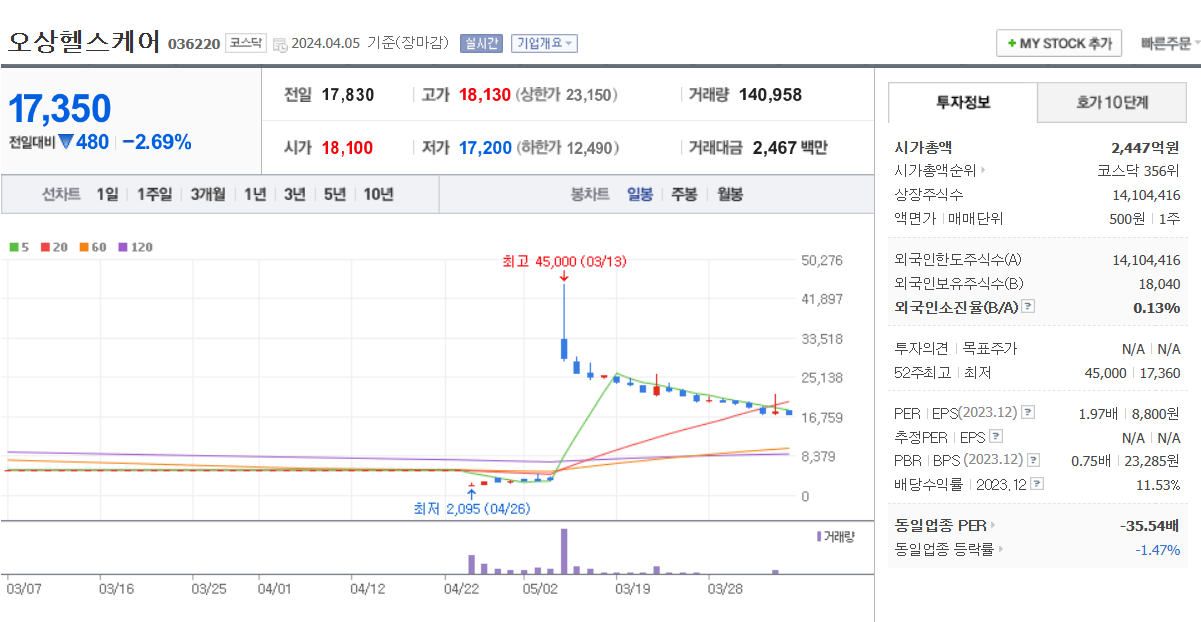Click help icon next to 외국인소진율(B/A)
This screenshot has height=622, width=1201.
point(1028,307)
